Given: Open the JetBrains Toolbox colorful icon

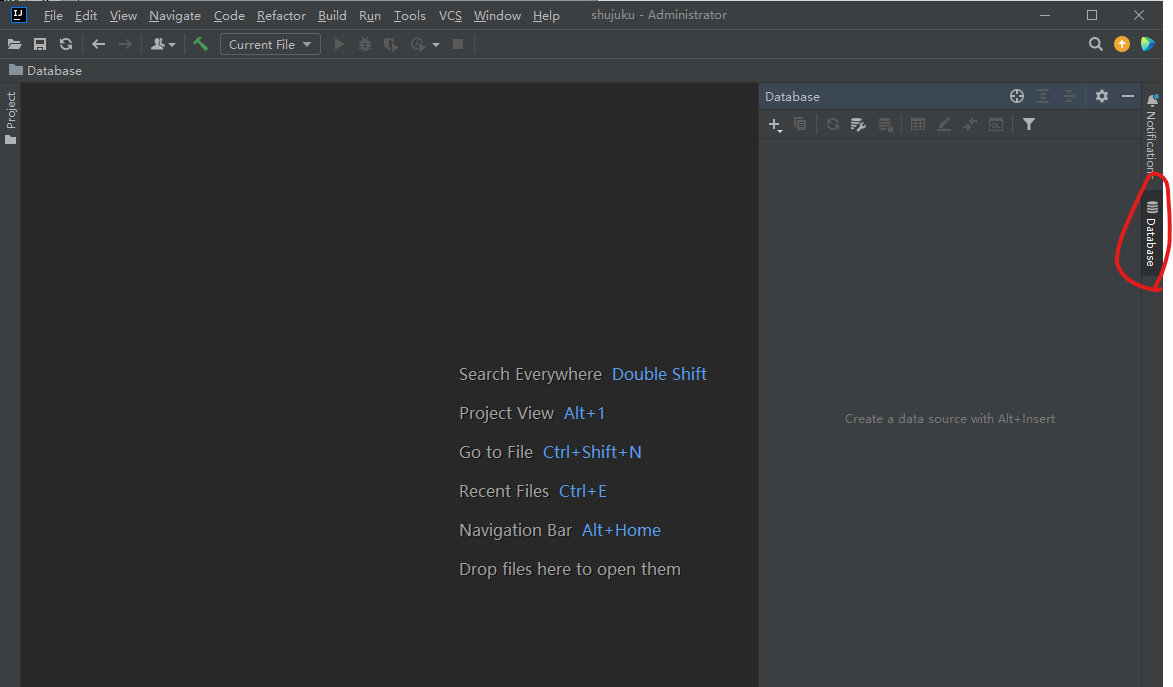Looking at the screenshot, I should click(x=1148, y=44).
